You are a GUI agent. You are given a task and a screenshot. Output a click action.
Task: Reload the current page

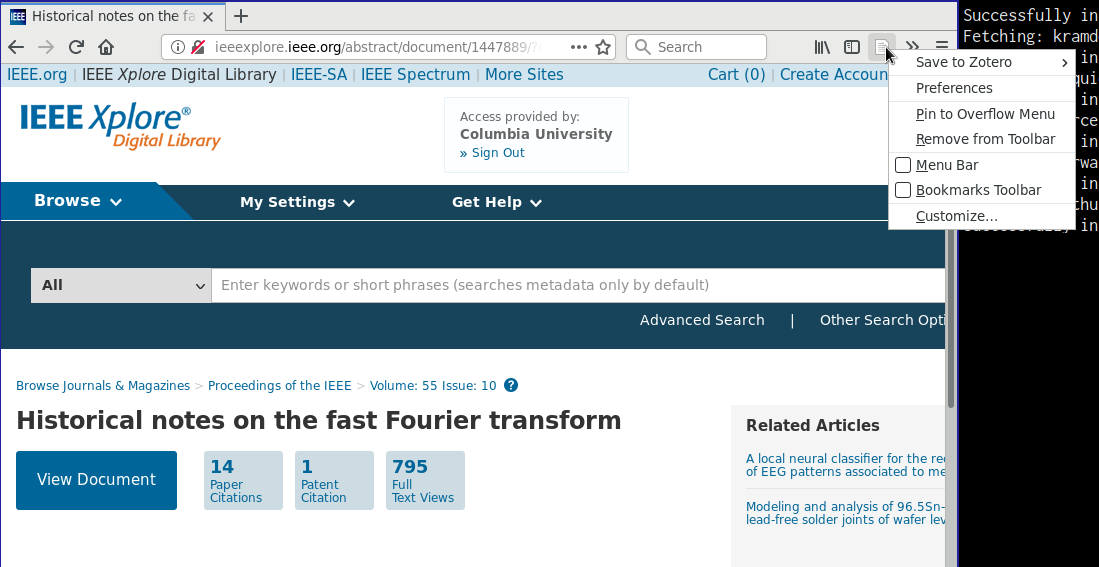point(76,47)
